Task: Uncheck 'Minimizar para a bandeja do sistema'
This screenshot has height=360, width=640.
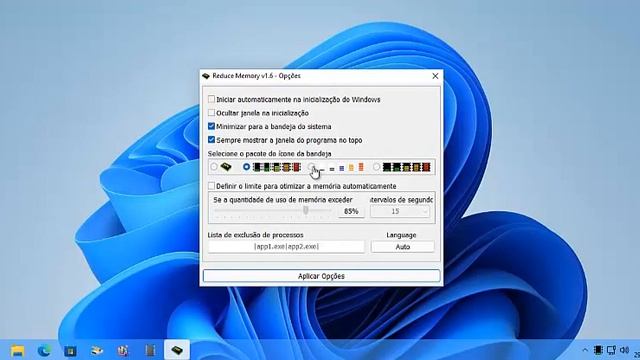Action: [x=211, y=126]
